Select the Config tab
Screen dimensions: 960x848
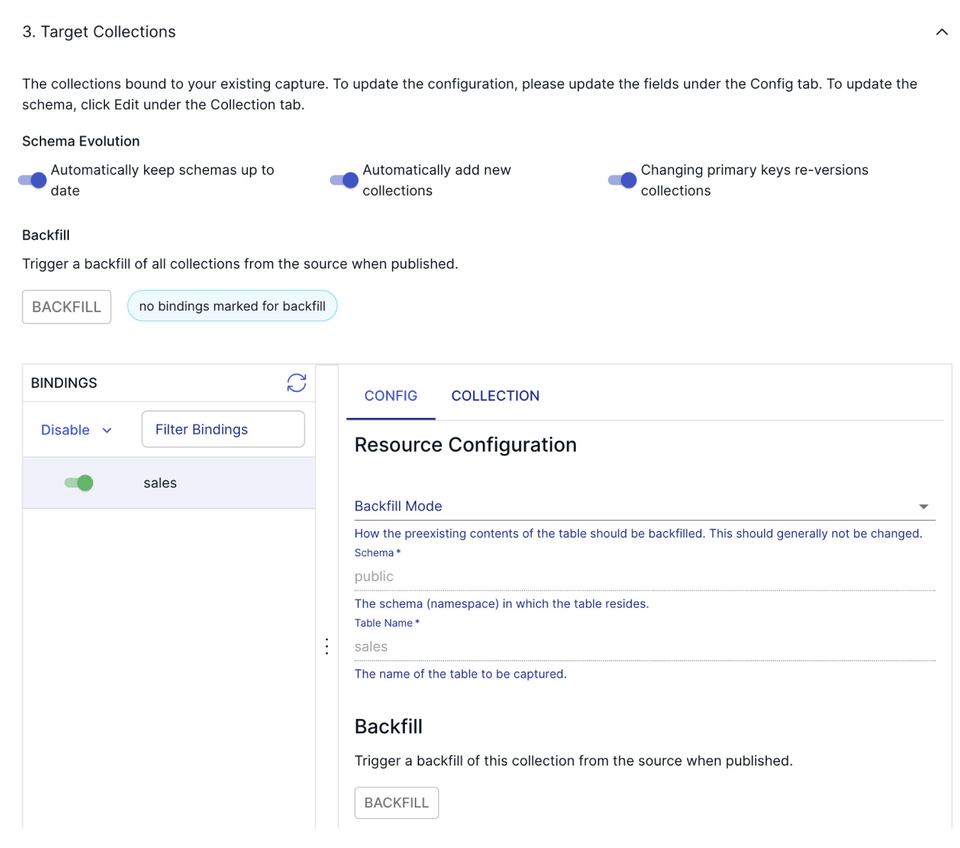pyautogui.click(x=390, y=395)
